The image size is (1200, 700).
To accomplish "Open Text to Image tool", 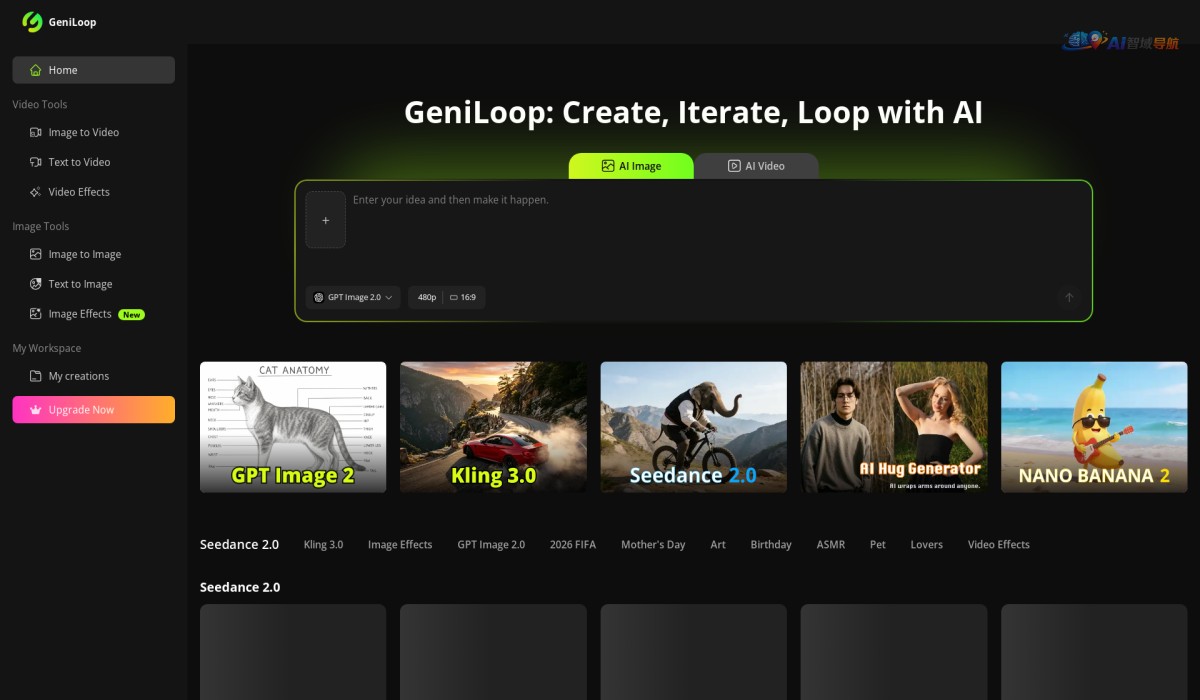I will pos(93,284).
